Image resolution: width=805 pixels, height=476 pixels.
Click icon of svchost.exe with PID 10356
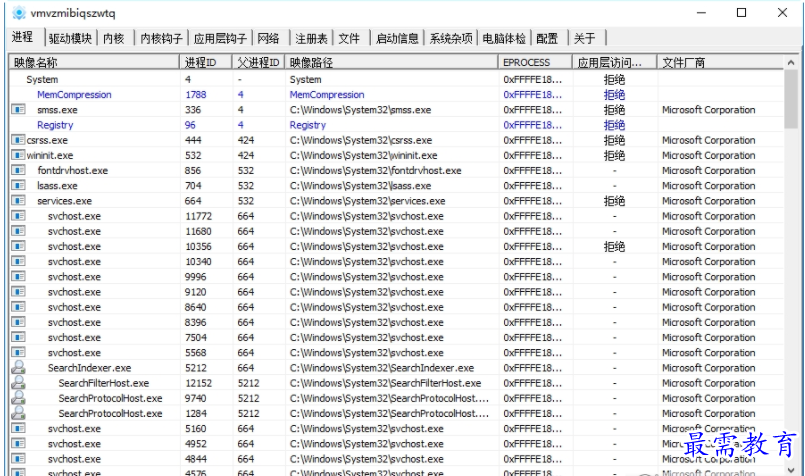18,246
